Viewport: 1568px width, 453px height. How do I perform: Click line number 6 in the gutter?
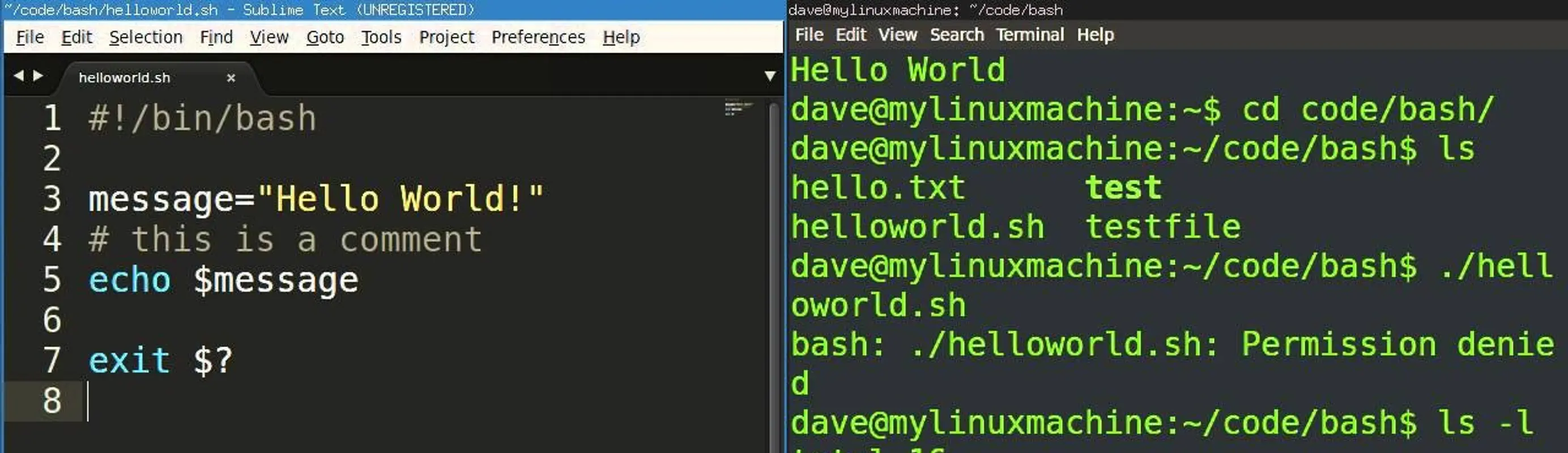tap(52, 320)
